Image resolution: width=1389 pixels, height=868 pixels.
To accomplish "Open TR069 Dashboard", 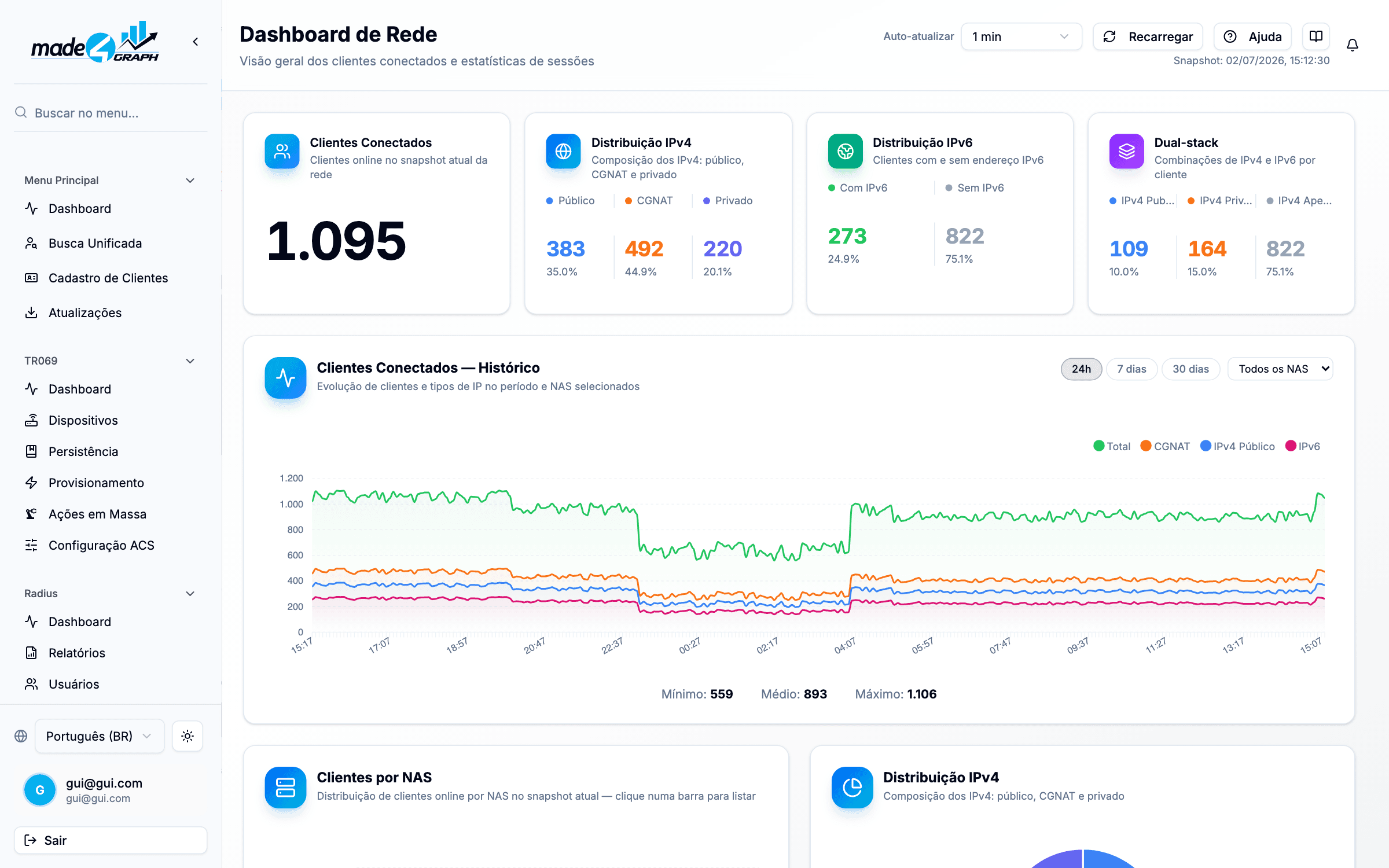I will tap(110, 389).
